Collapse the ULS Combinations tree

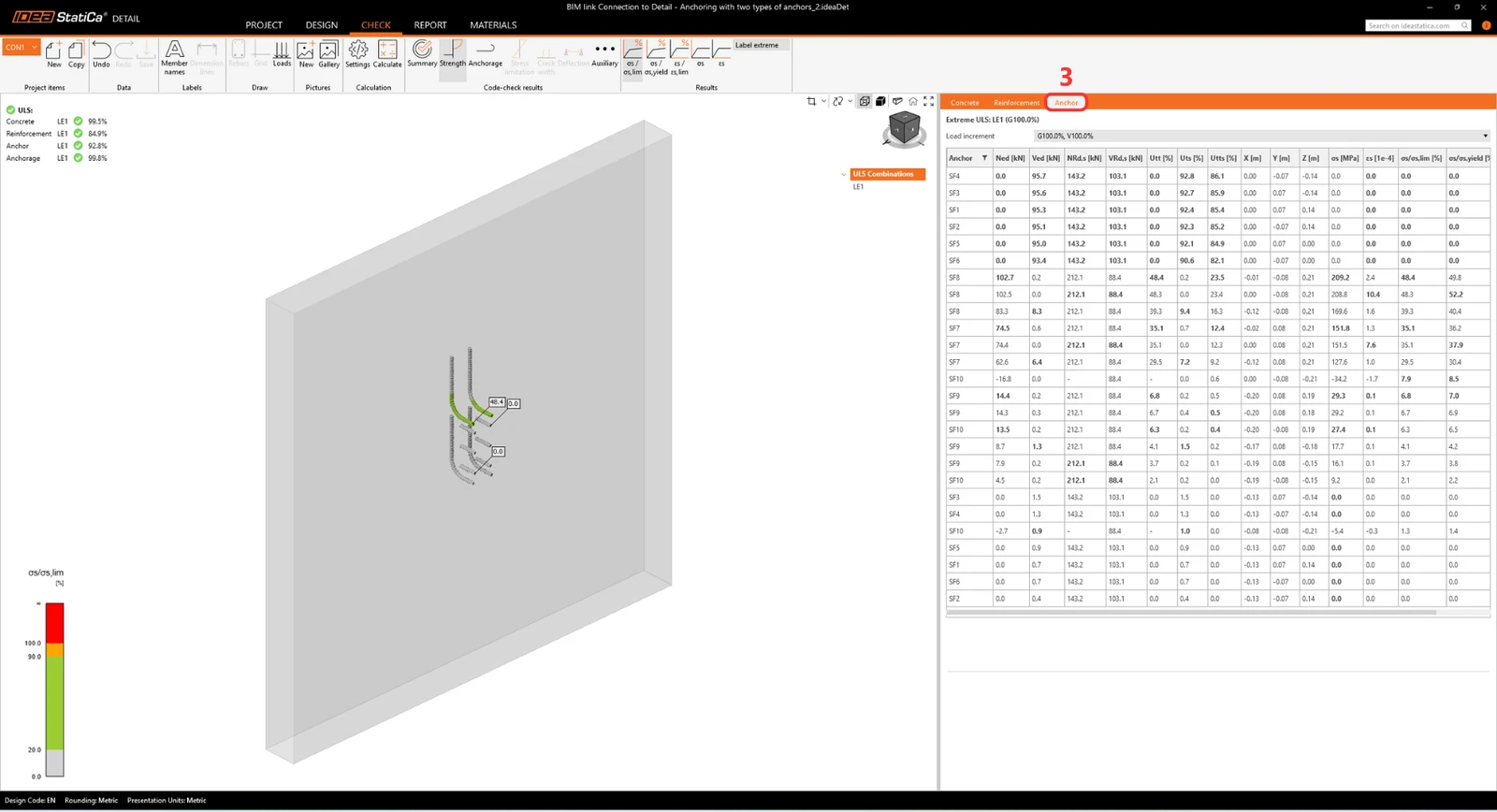[x=844, y=174]
